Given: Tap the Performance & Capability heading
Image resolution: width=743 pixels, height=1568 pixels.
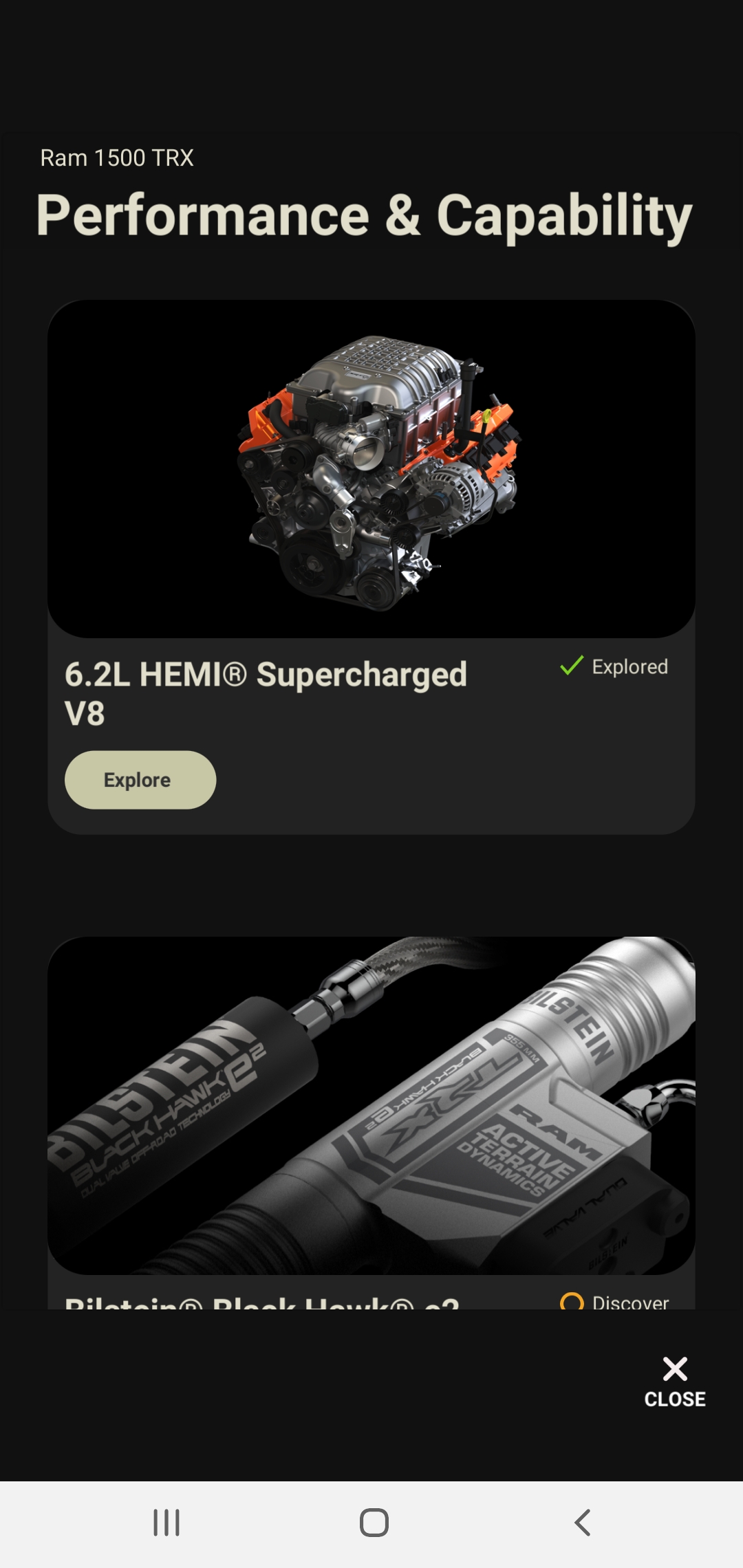Looking at the screenshot, I should (364, 217).
